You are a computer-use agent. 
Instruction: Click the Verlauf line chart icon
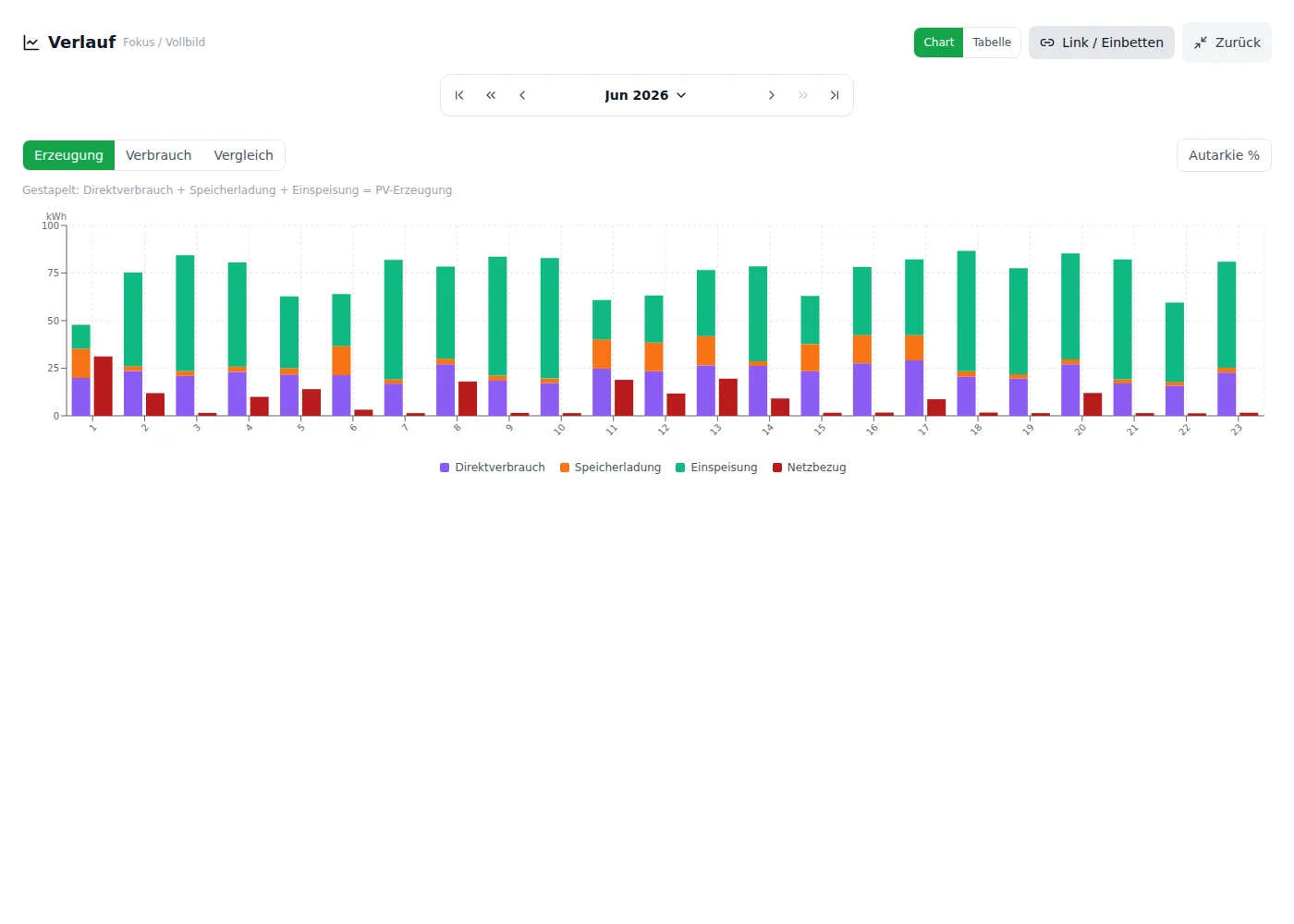(31, 43)
